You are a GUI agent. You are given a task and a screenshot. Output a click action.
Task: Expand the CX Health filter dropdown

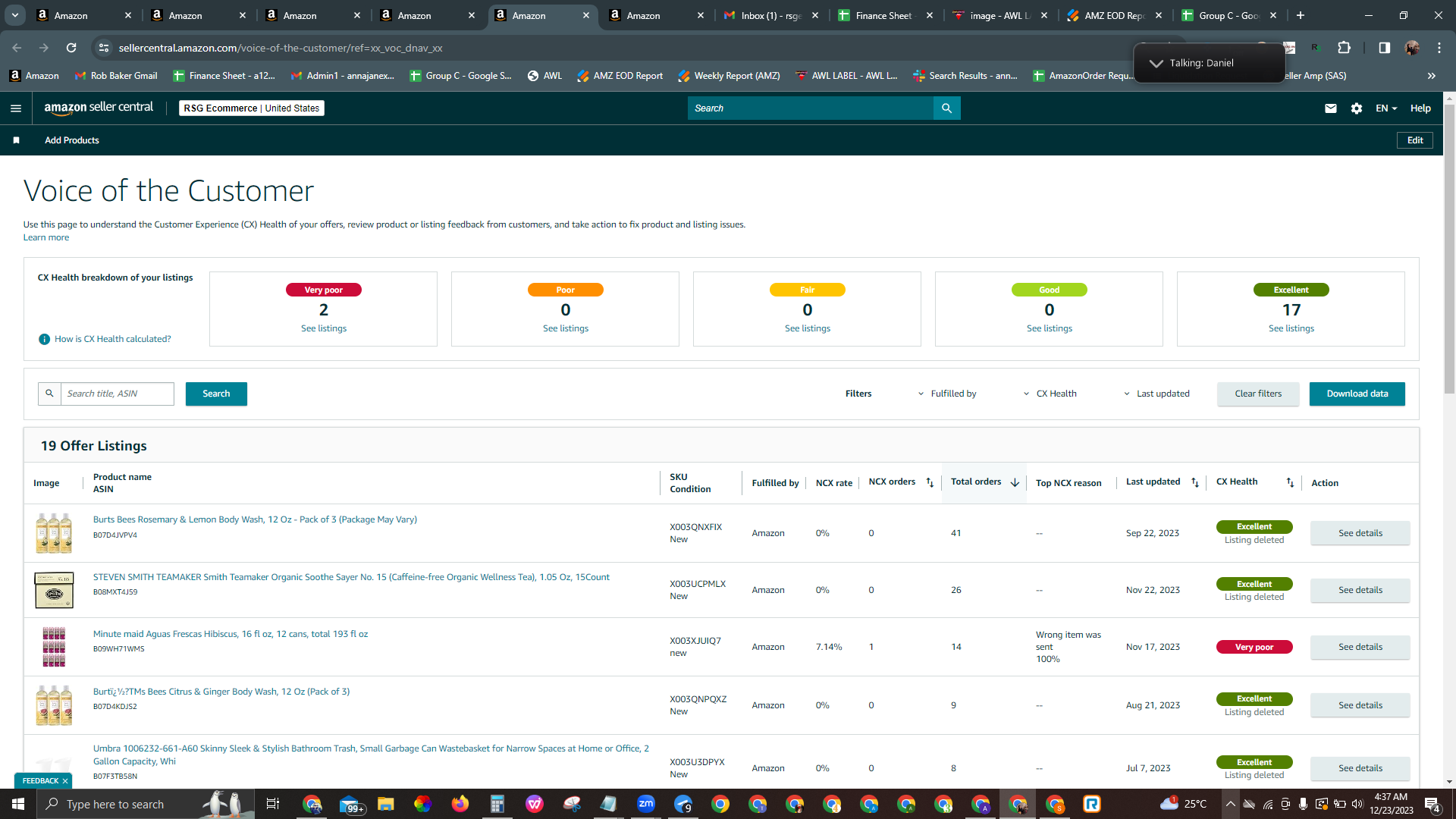pyautogui.click(x=1050, y=394)
